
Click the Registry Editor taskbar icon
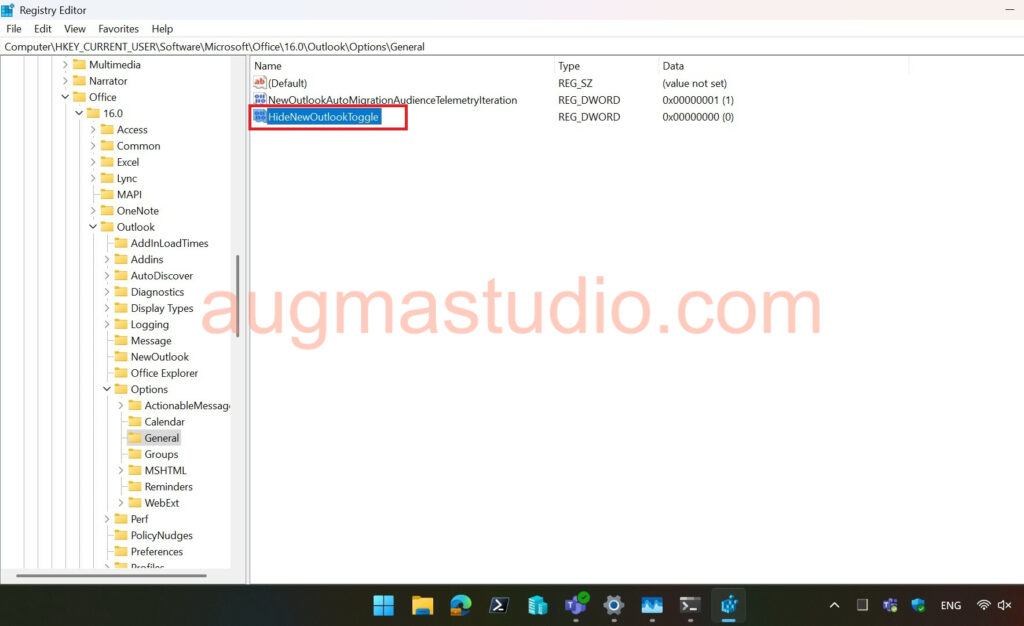click(x=728, y=605)
